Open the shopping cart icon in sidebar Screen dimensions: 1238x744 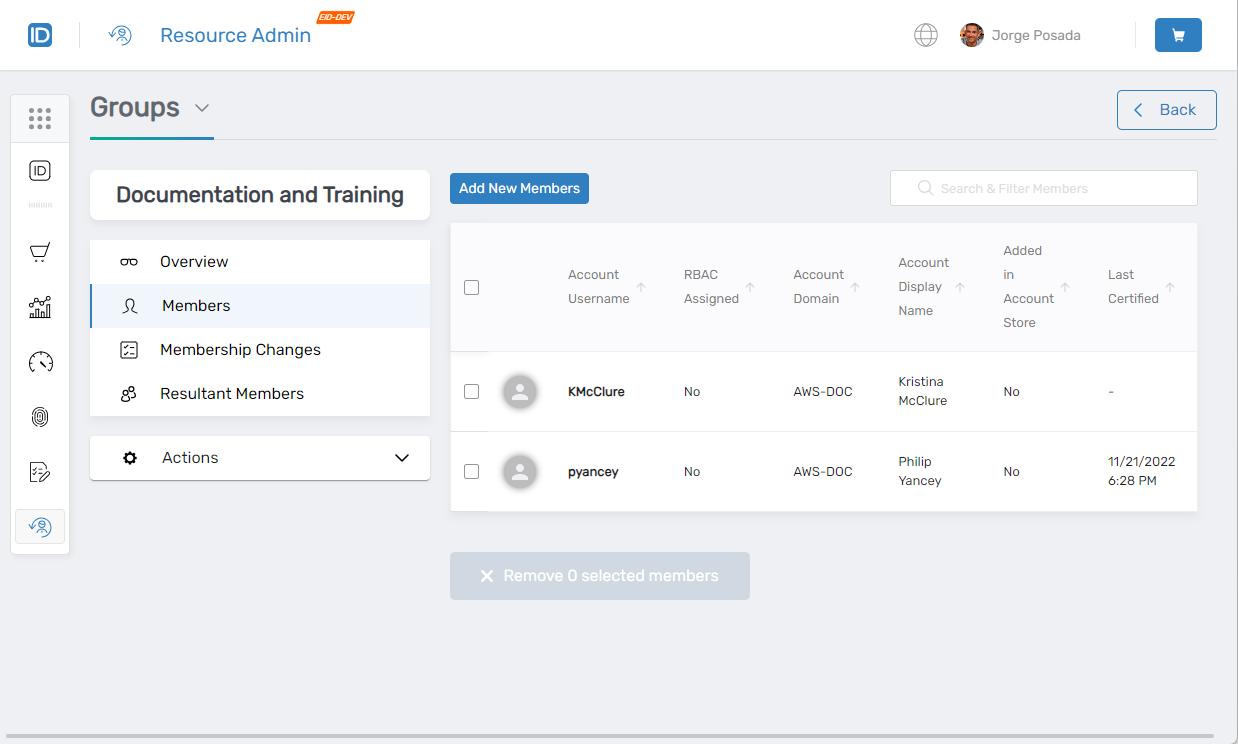pos(40,253)
